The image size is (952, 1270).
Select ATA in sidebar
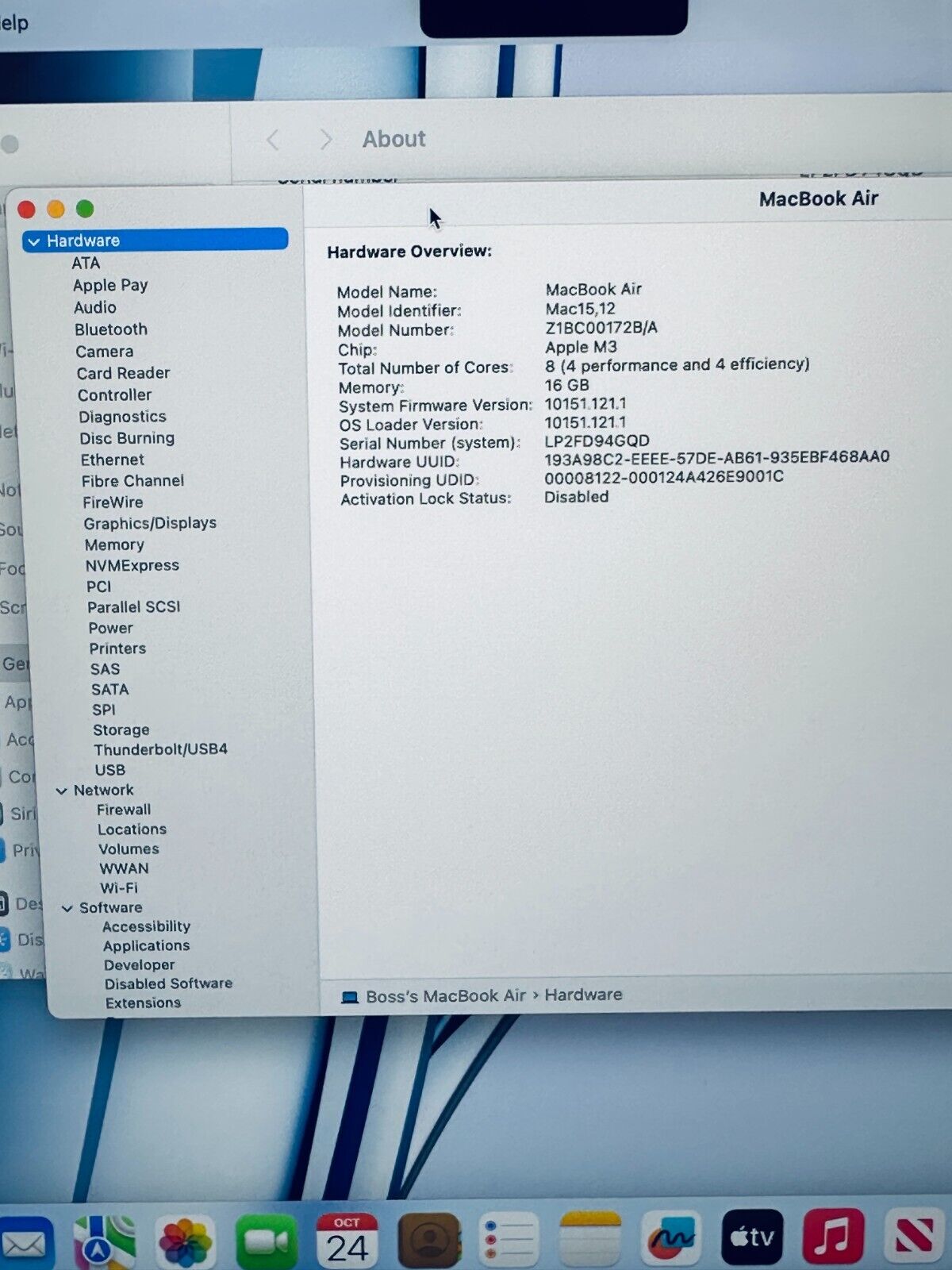pyautogui.click(x=86, y=264)
